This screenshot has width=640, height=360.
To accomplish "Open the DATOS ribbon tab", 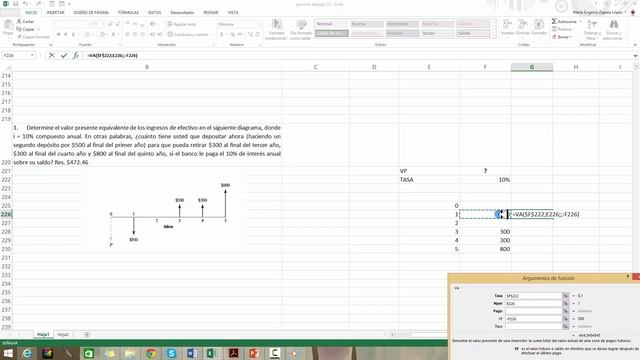I will 154,12.
